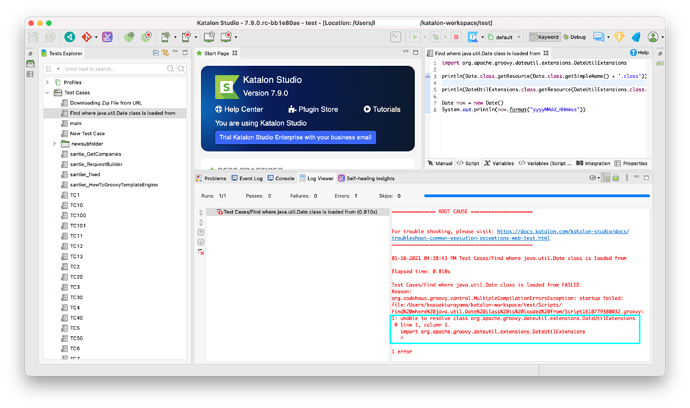Click the Spy Mobile icon
Image resolution: width=690 pixels, height=408 pixels.
coord(165,37)
